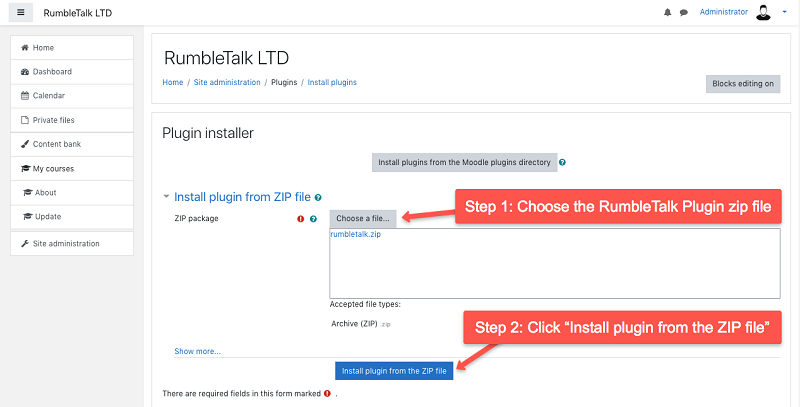The image size is (800, 407).
Task: Click Install plugins from Moodle plugins directory
Action: 464,162
